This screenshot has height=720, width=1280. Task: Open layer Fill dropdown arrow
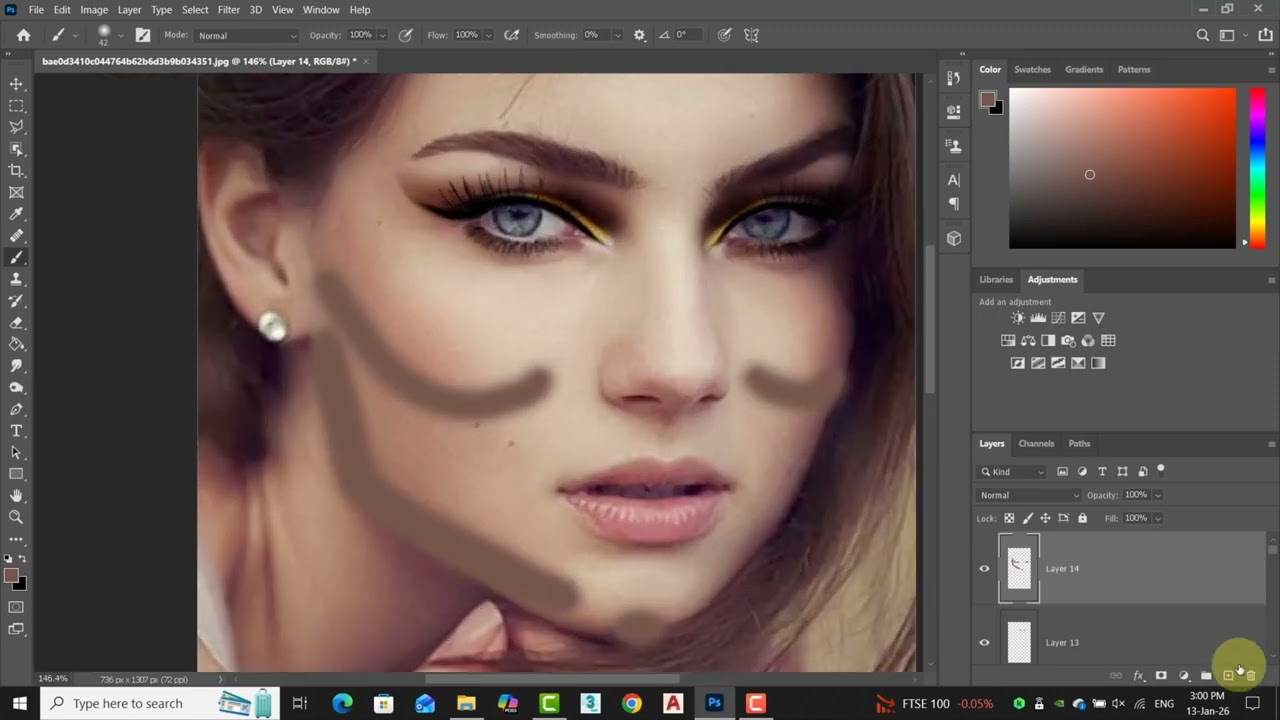(1157, 518)
